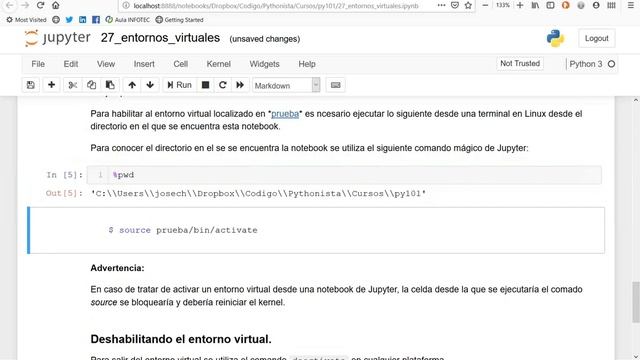Click the In [5] prompt label
This screenshot has width=640, height=360.
pos(64,175)
